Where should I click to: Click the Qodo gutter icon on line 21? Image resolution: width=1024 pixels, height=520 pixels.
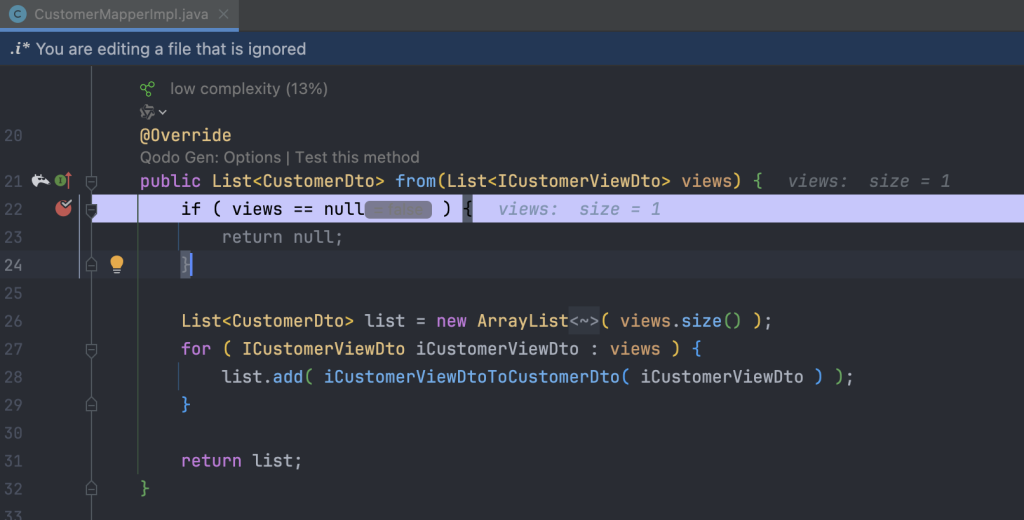[40, 180]
